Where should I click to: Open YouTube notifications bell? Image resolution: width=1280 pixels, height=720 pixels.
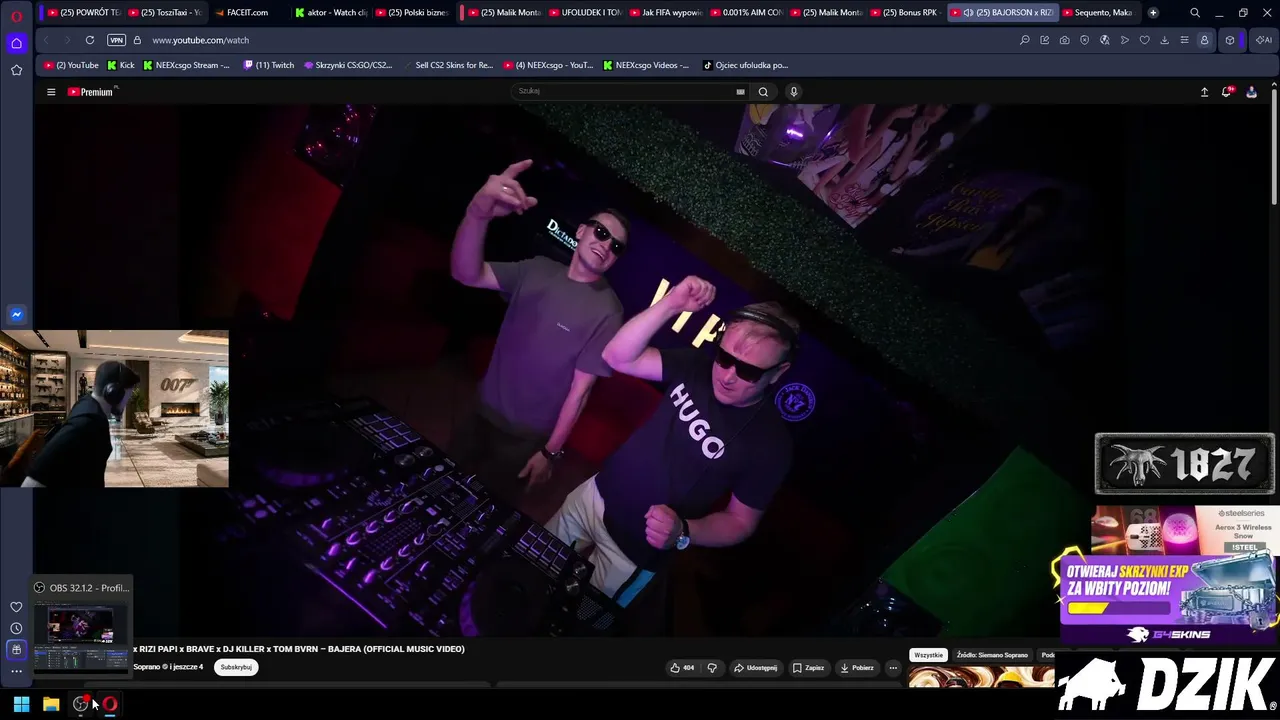1227,92
